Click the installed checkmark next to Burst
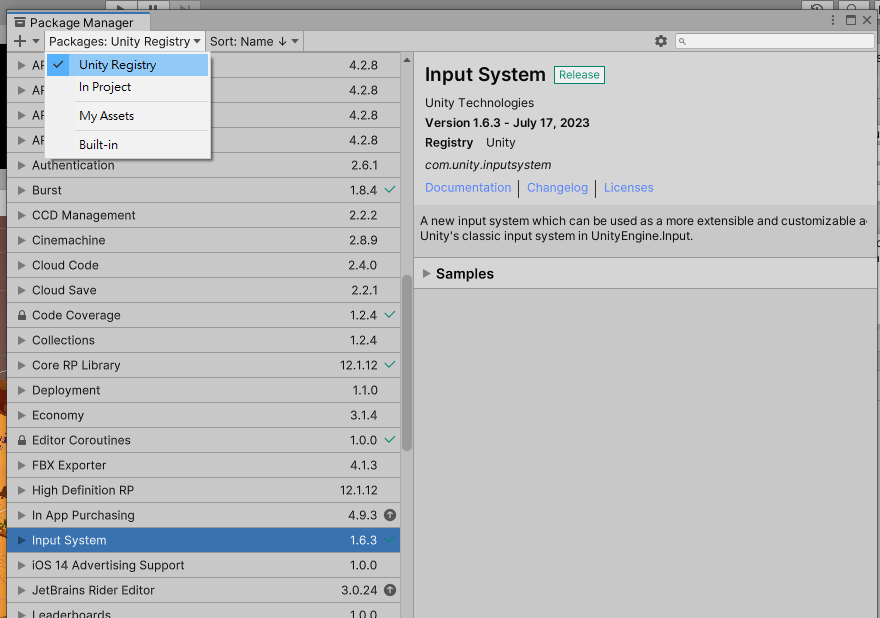880x618 pixels. coord(389,190)
